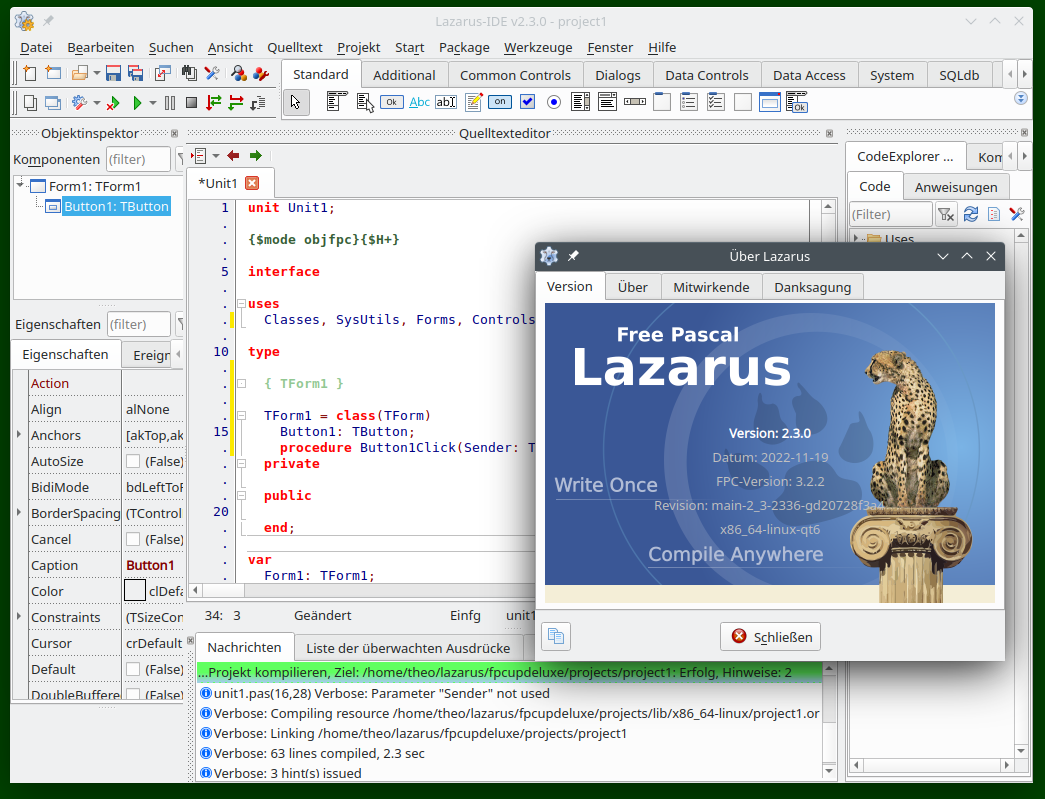Pick the TCheckBox palette component
This screenshot has width=1045, height=799.
point(527,102)
